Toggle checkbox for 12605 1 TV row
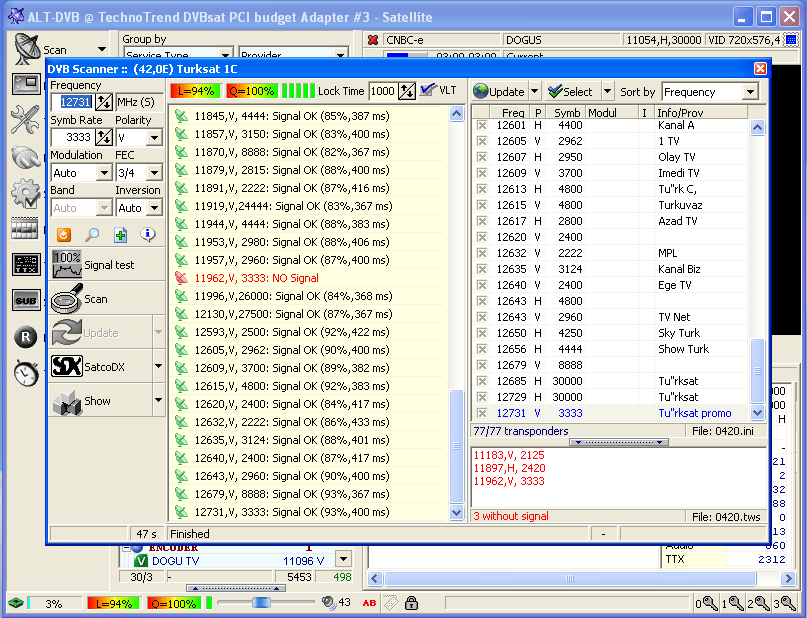Screen dimensions: 807x618 tap(482, 141)
